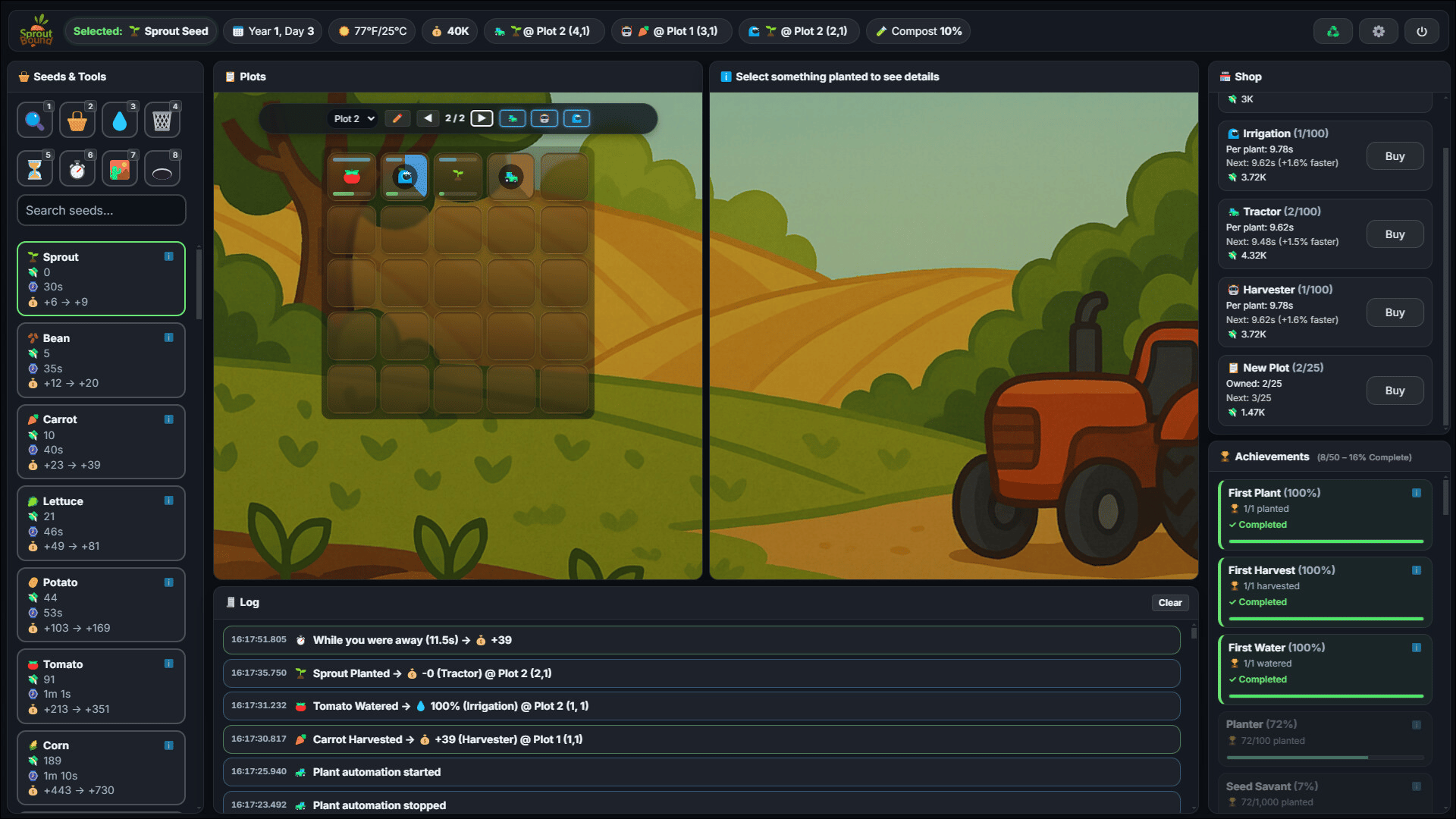The height and width of the screenshot is (819, 1456).
Task: Select the hourglass tool
Action: [34, 169]
